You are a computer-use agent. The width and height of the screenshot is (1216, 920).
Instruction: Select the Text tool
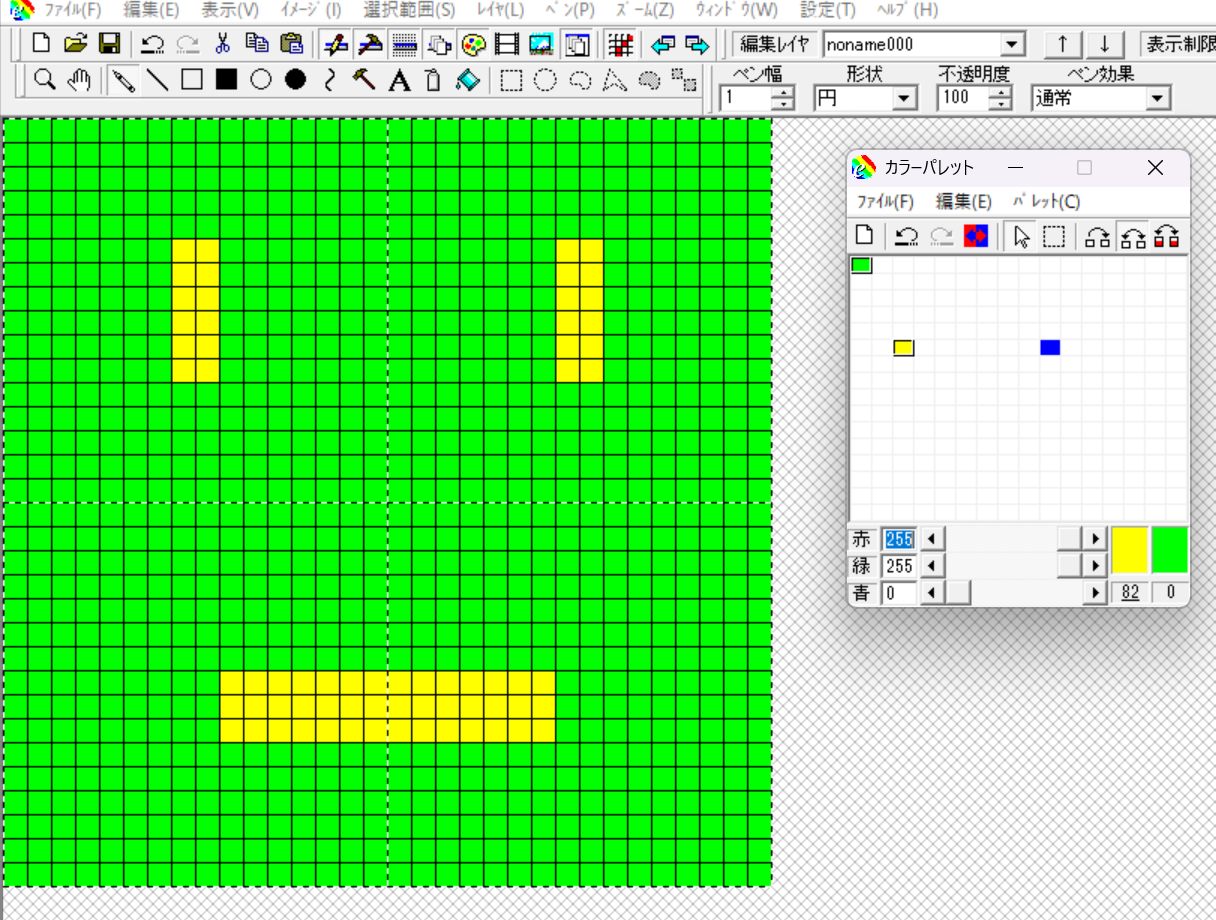(399, 80)
